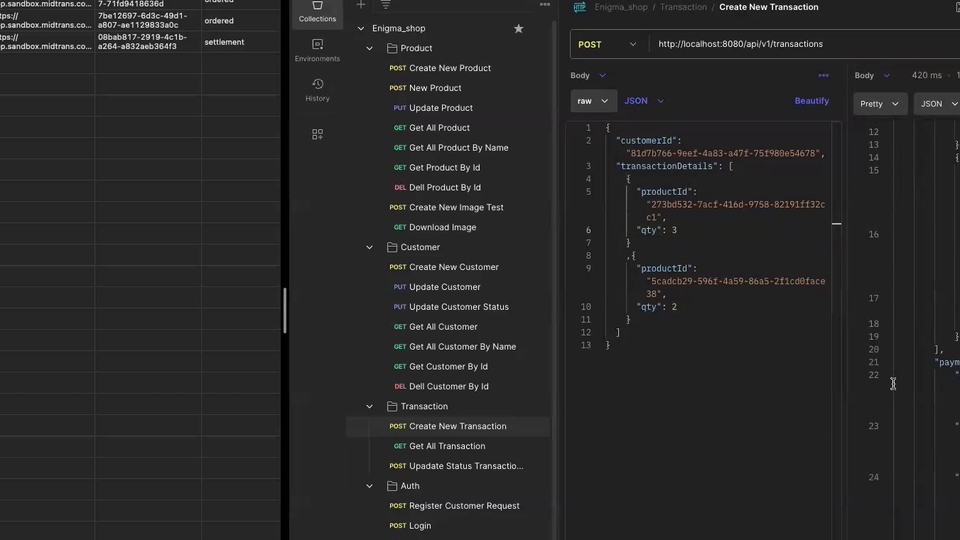Click the Product folder icon
960x540 pixels.
tap(392, 48)
